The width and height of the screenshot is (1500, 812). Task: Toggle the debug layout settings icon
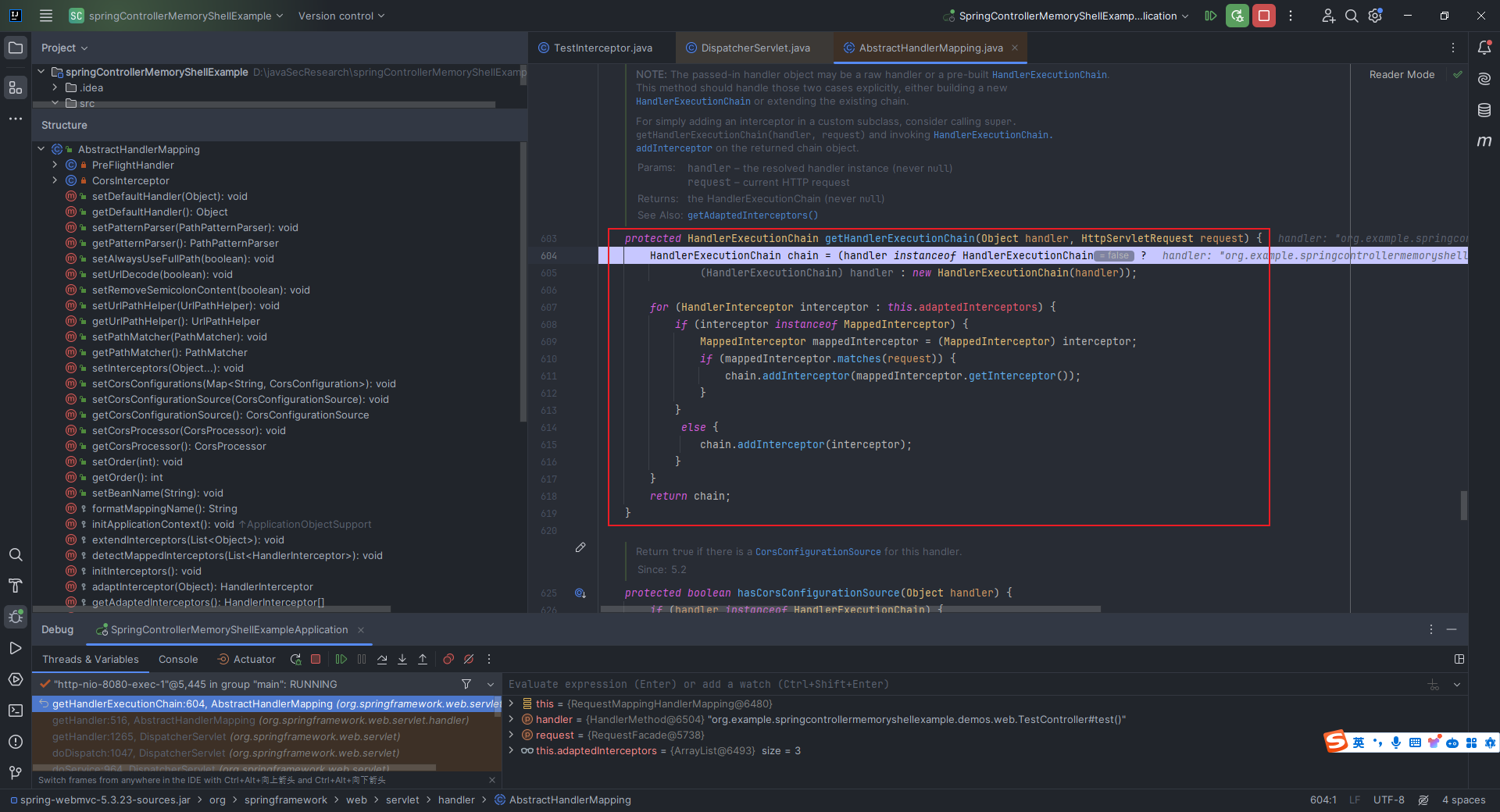1459,660
